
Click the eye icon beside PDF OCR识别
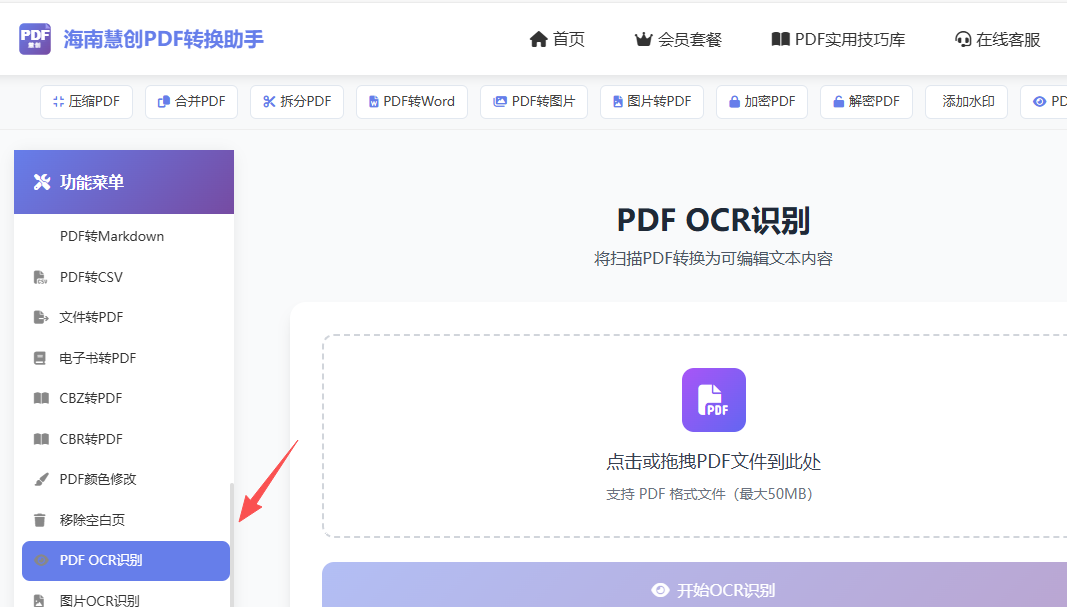click(41, 561)
